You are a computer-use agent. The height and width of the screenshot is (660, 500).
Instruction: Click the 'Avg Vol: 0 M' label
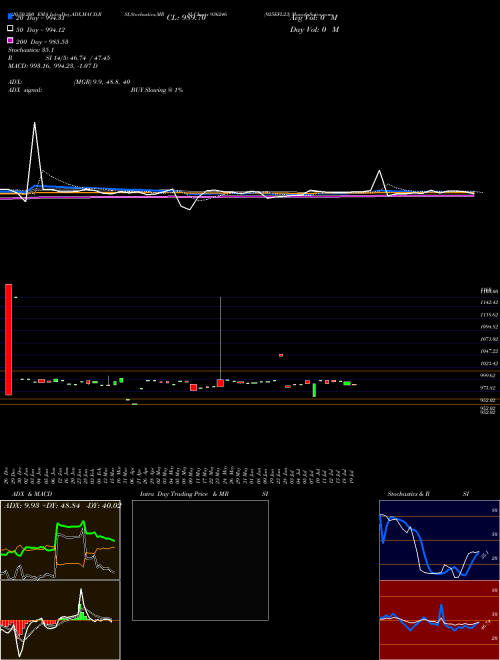314,18
